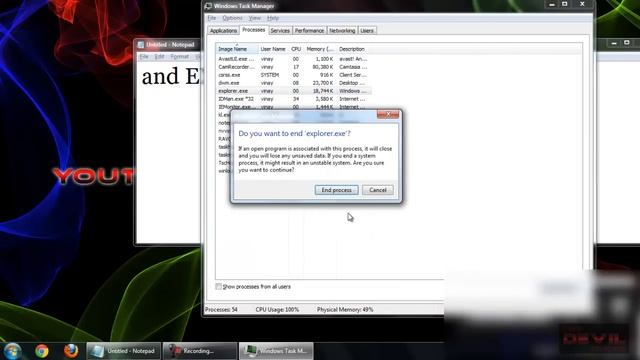Click the Windows Start orb

12,351
